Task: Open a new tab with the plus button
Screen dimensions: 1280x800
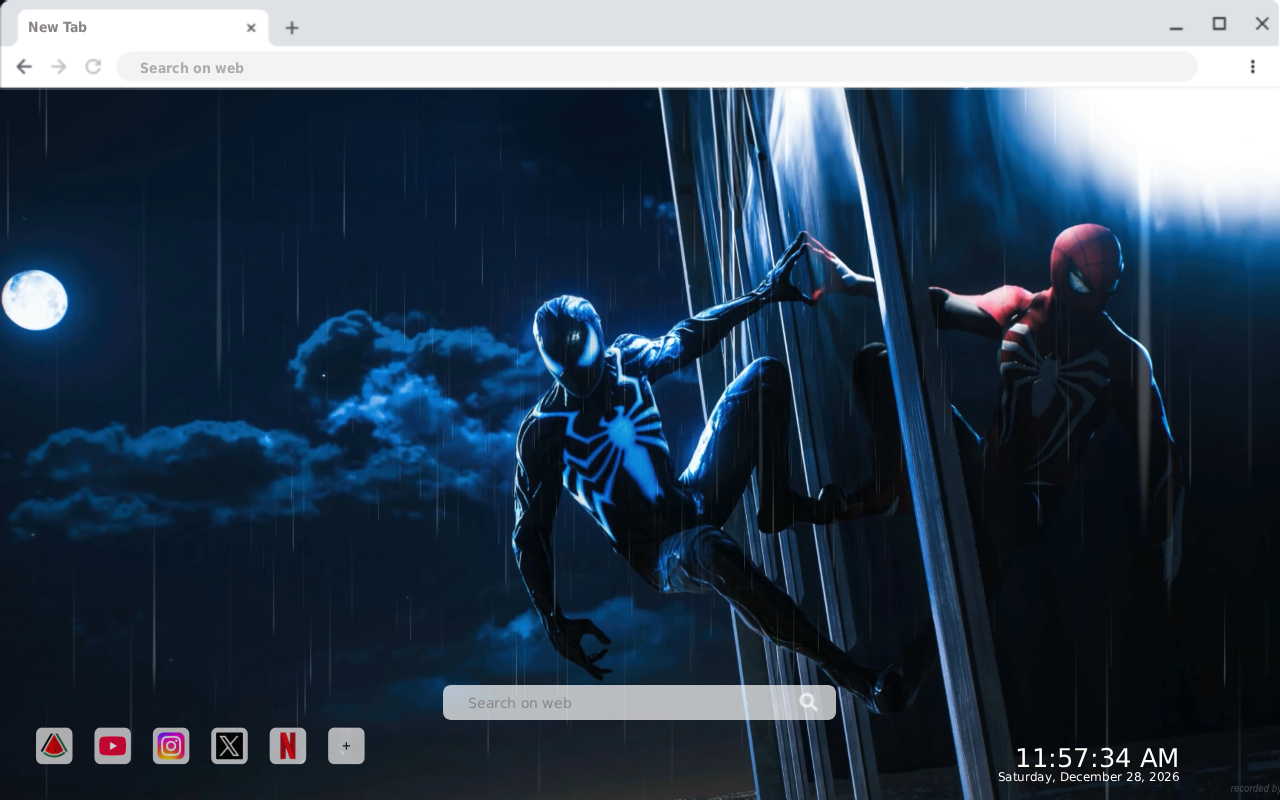Action: (292, 28)
